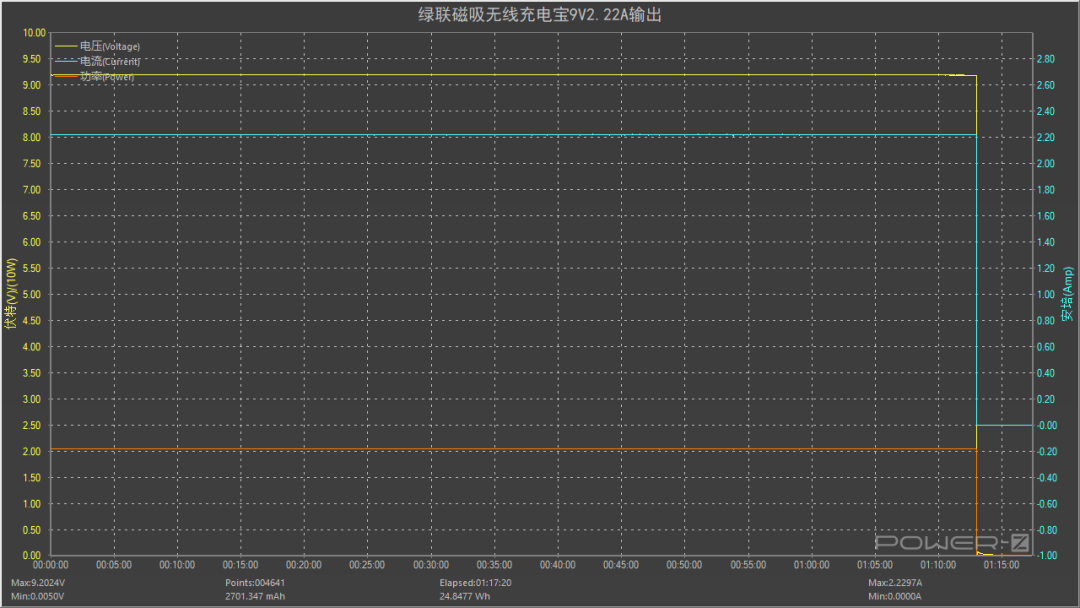Click the 2.50 voltage axis label
The image size is (1080, 608).
32,426
